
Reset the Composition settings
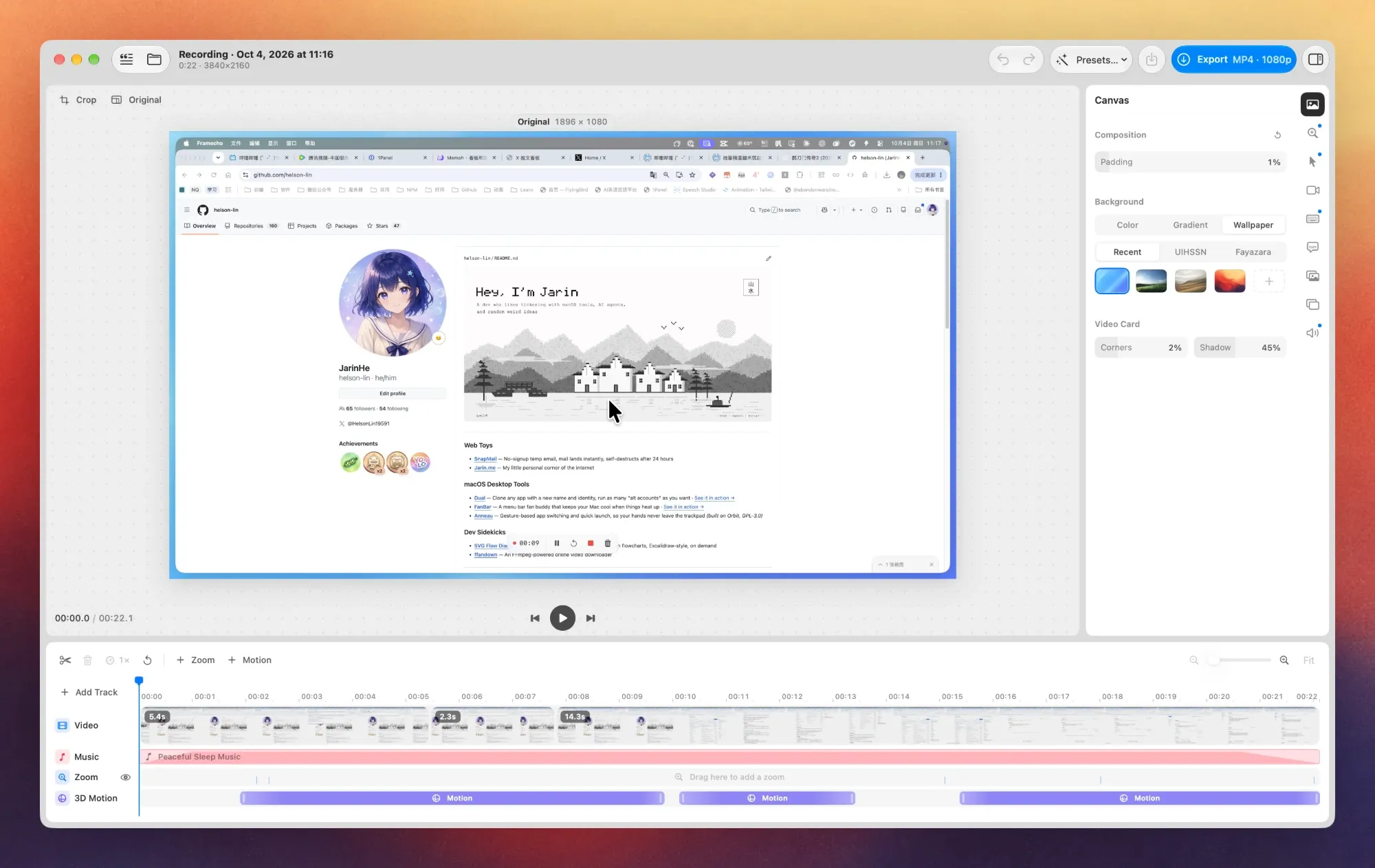pos(1277,135)
